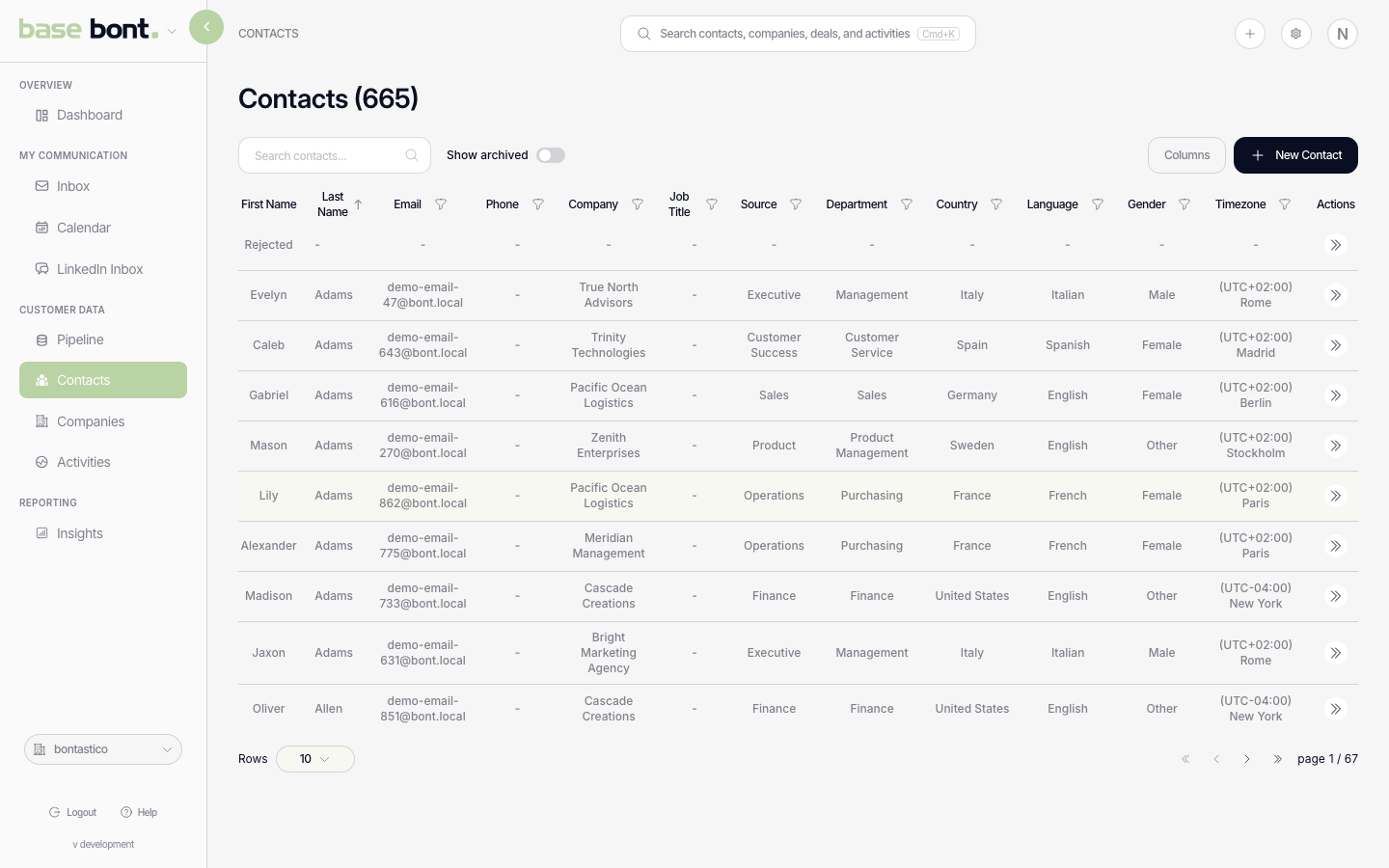
Task: Filter the Email column
Action: [441, 204]
